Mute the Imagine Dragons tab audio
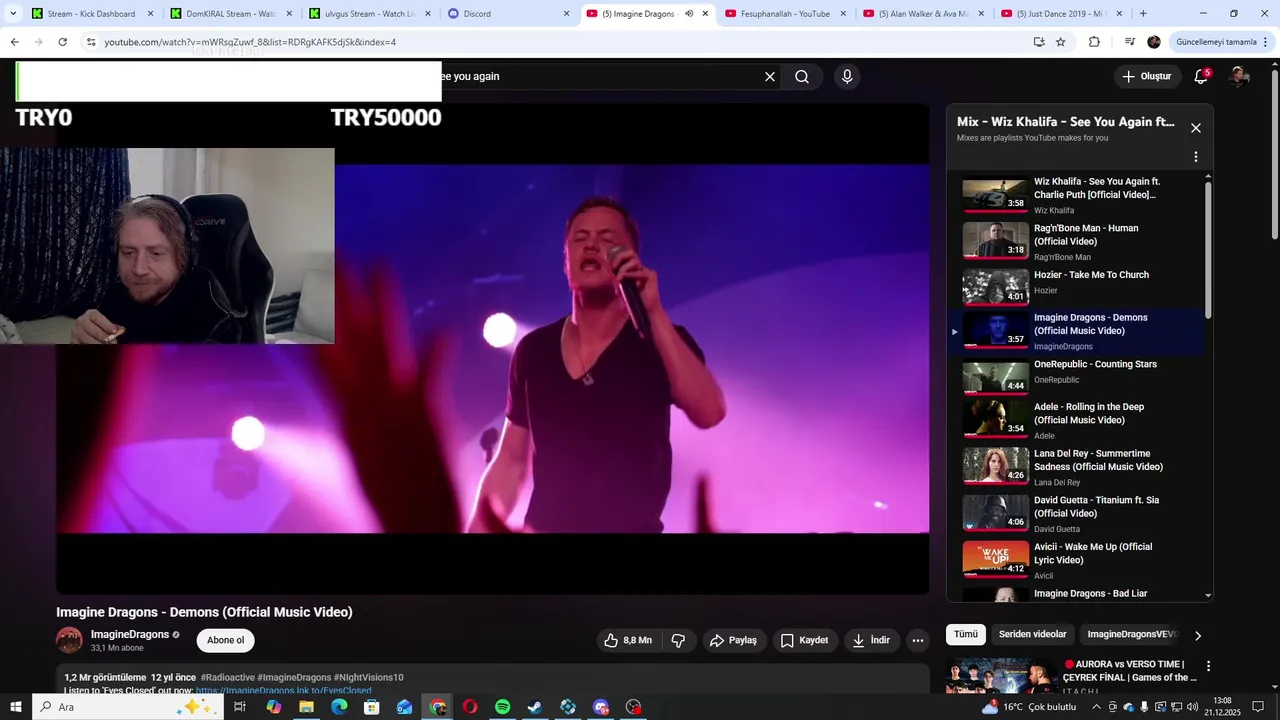The image size is (1280, 720). pyautogui.click(x=689, y=14)
